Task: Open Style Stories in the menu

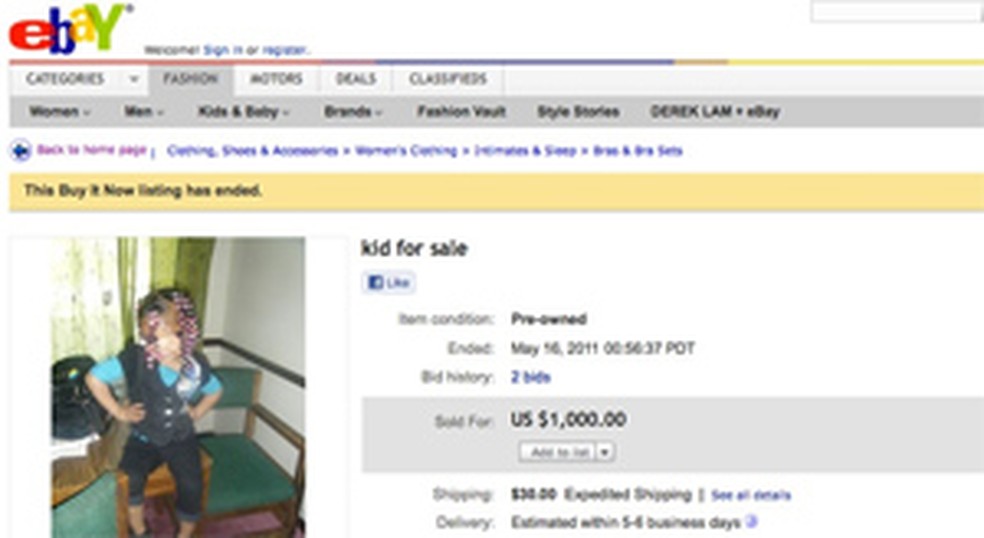Action: (578, 112)
